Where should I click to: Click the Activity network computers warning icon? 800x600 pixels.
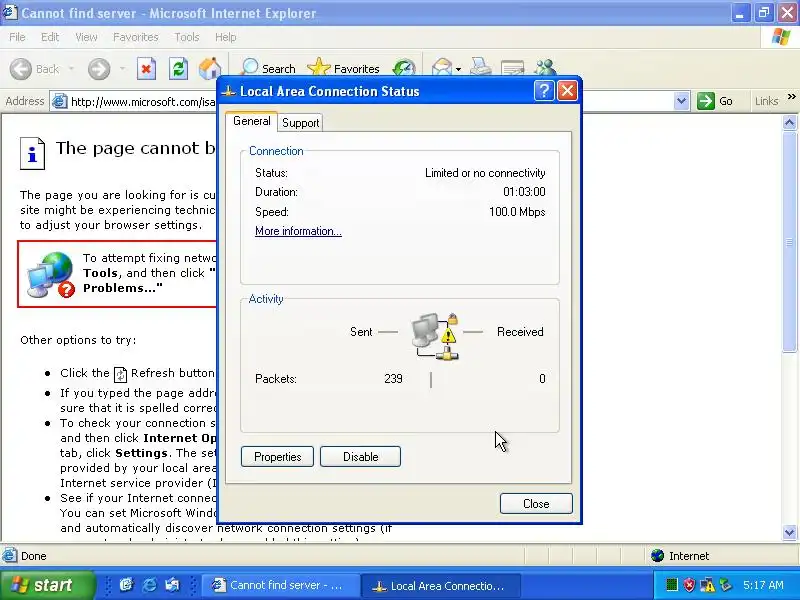pos(435,336)
